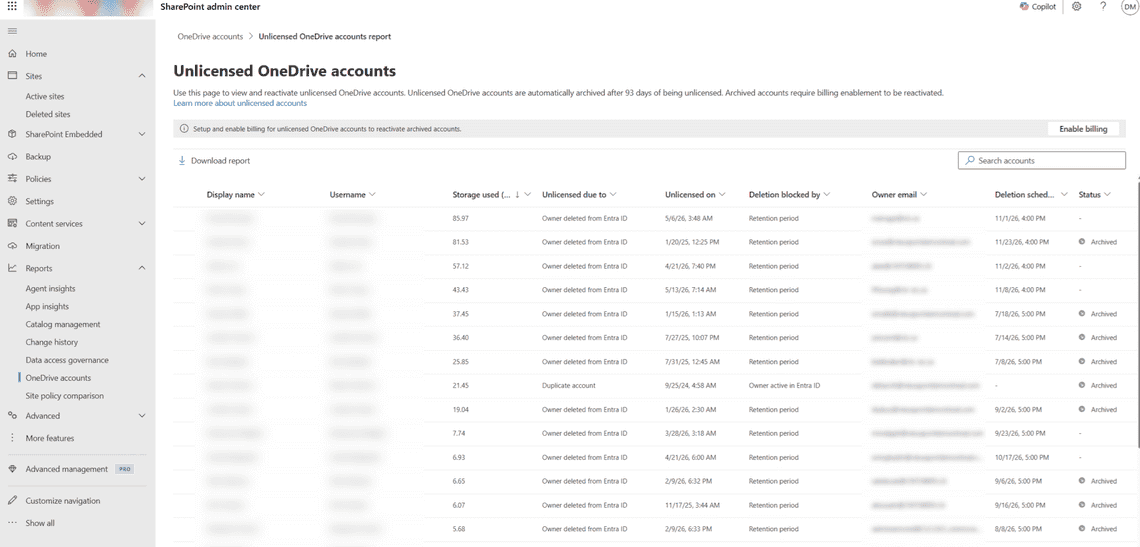Go to App insights report
The height and width of the screenshot is (547, 1140).
(x=47, y=306)
